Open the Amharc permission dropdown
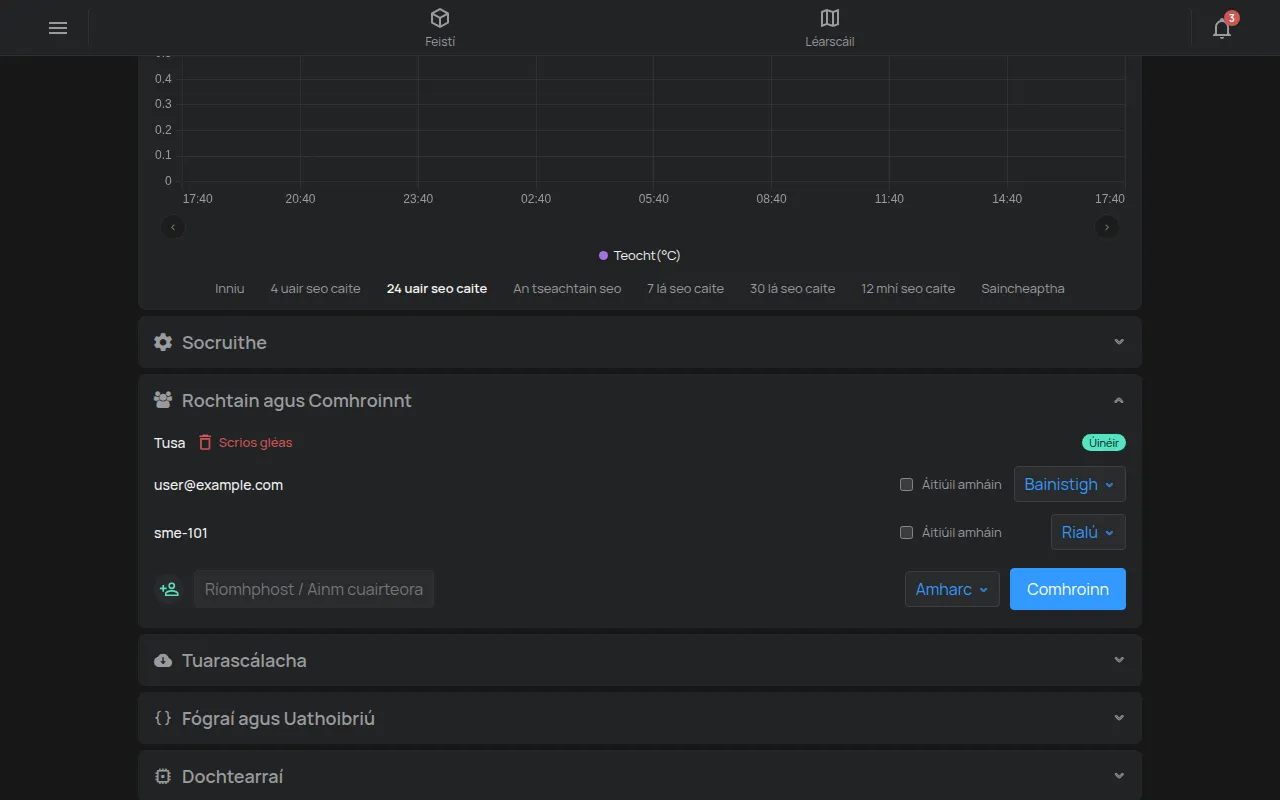Screen dimensions: 1280x800 coord(952,589)
